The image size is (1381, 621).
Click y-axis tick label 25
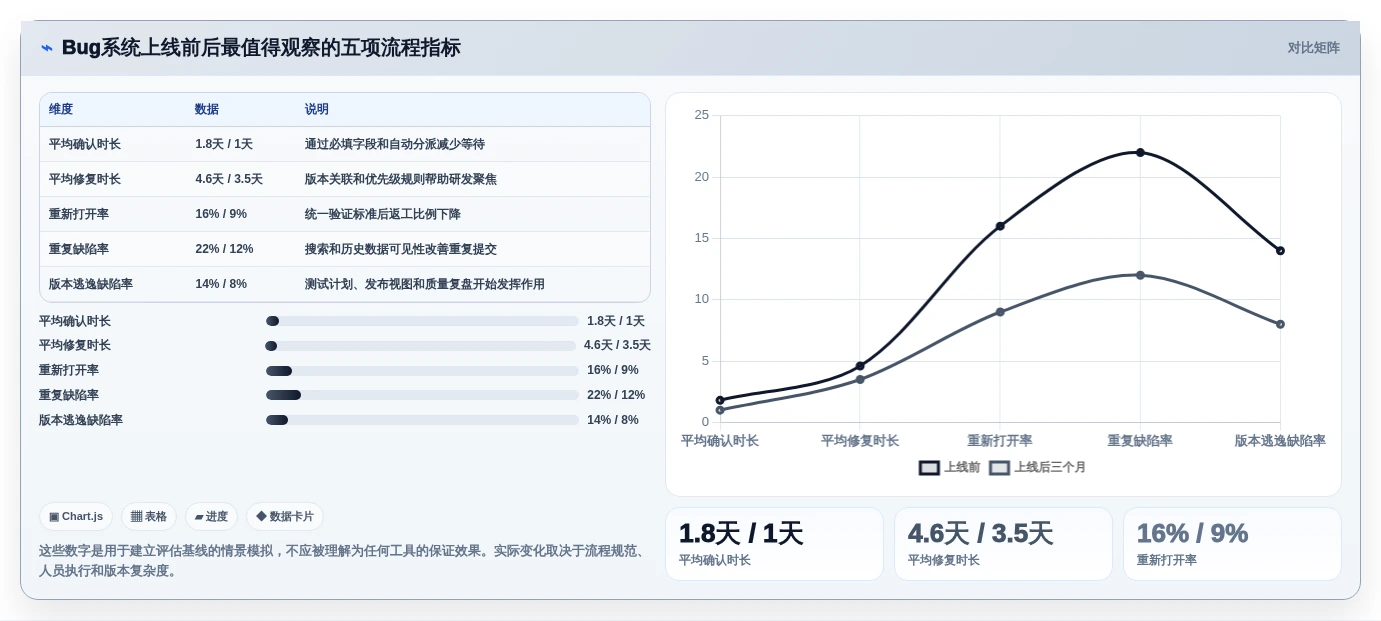pyautogui.click(x=702, y=115)
